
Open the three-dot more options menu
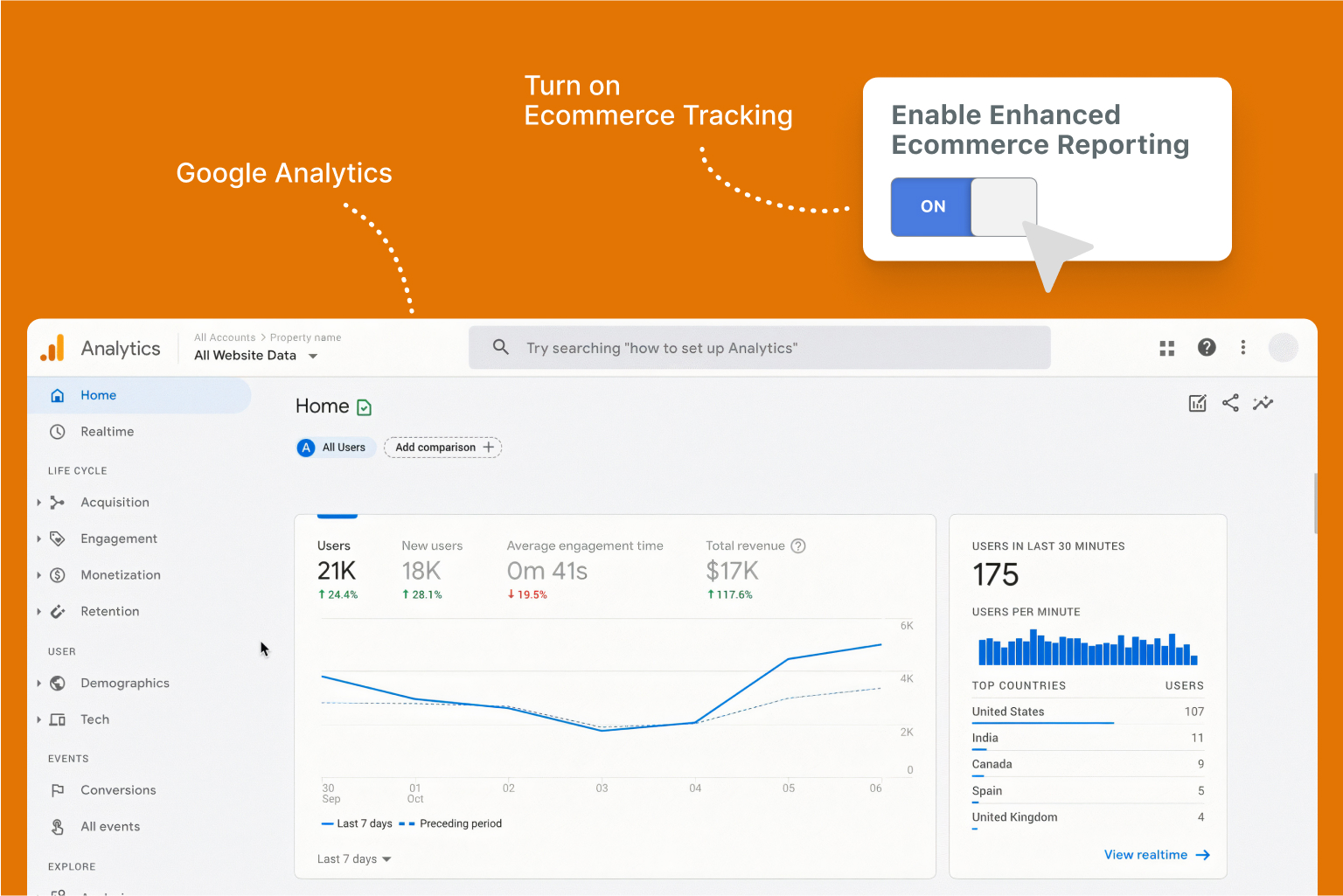[x=1242, y=348]
